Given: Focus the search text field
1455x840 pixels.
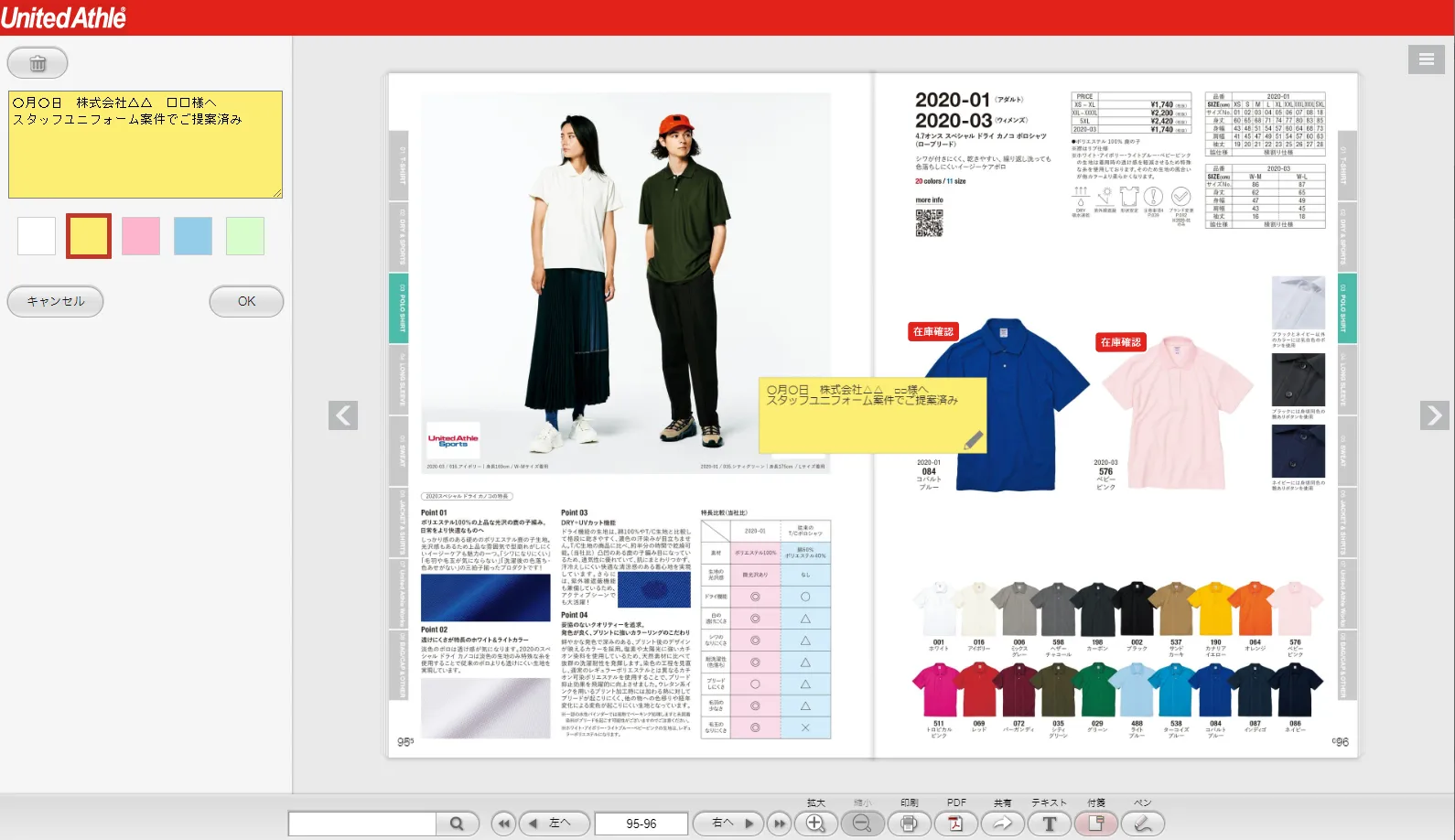Looking at the screenshot, I should (362, 824).
